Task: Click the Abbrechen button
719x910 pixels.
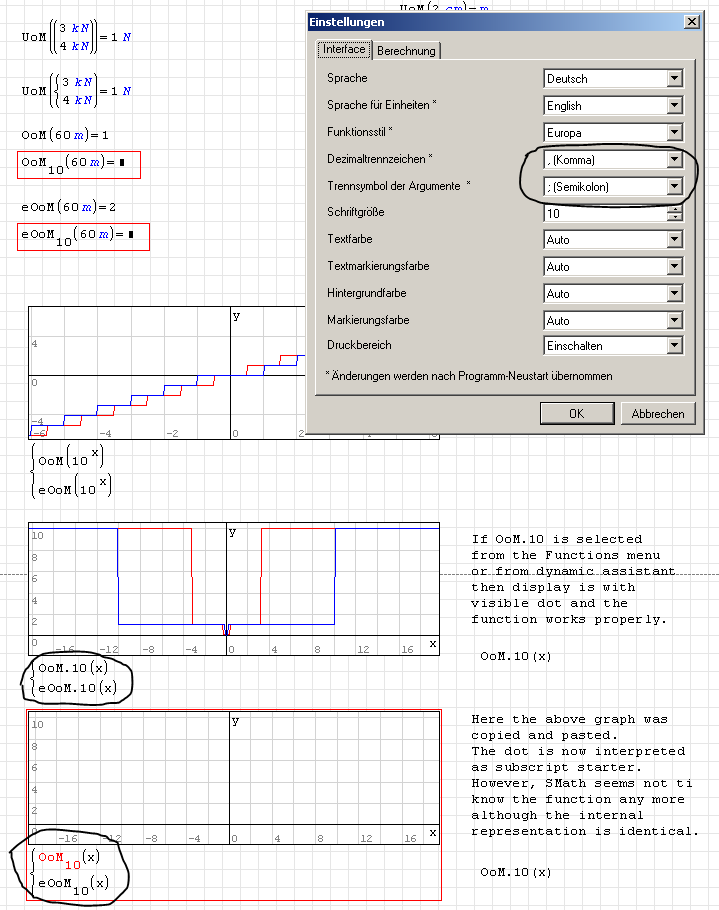Action: (658, 413)
